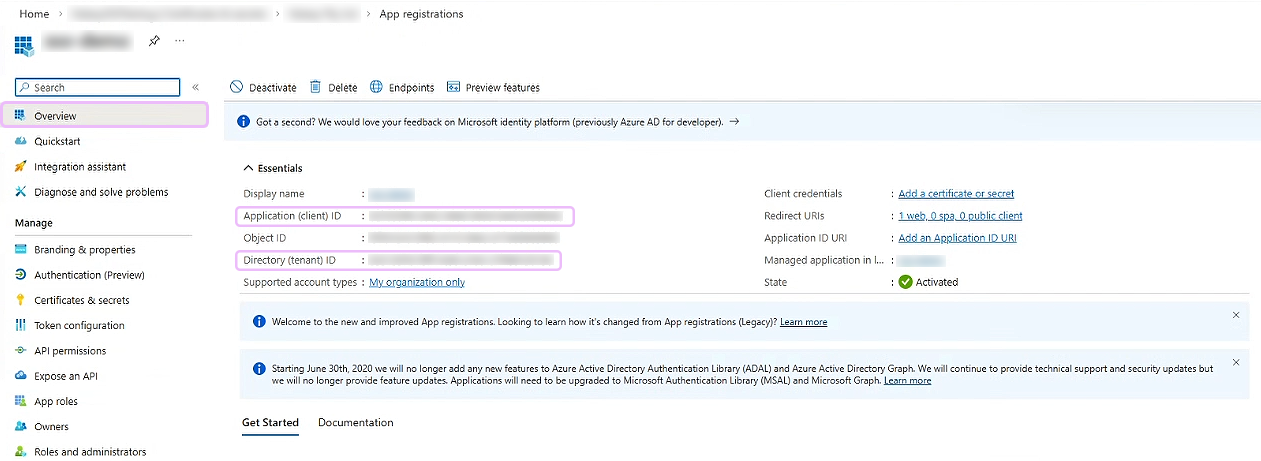This screenshot has width=1261, height=461.
Task: Click the Expose an API cloud icon
Action: (x=20, y=376)
